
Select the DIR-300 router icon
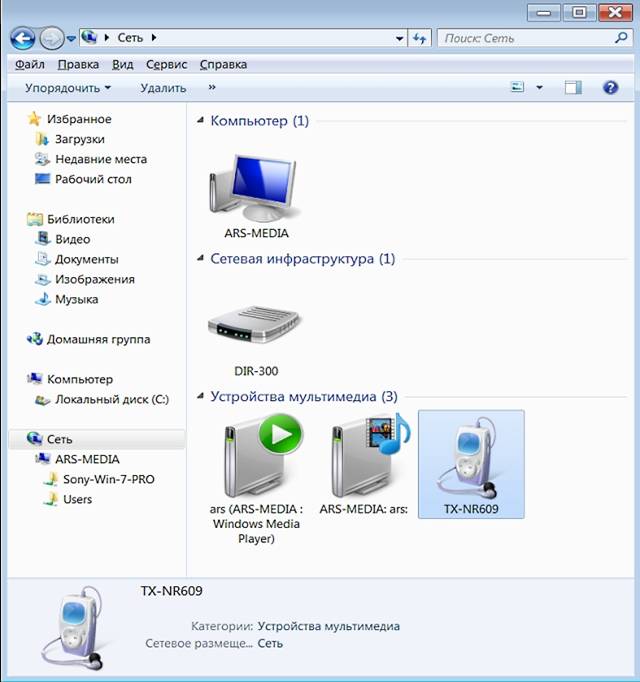pyautogui.click(x=255, y=325)
